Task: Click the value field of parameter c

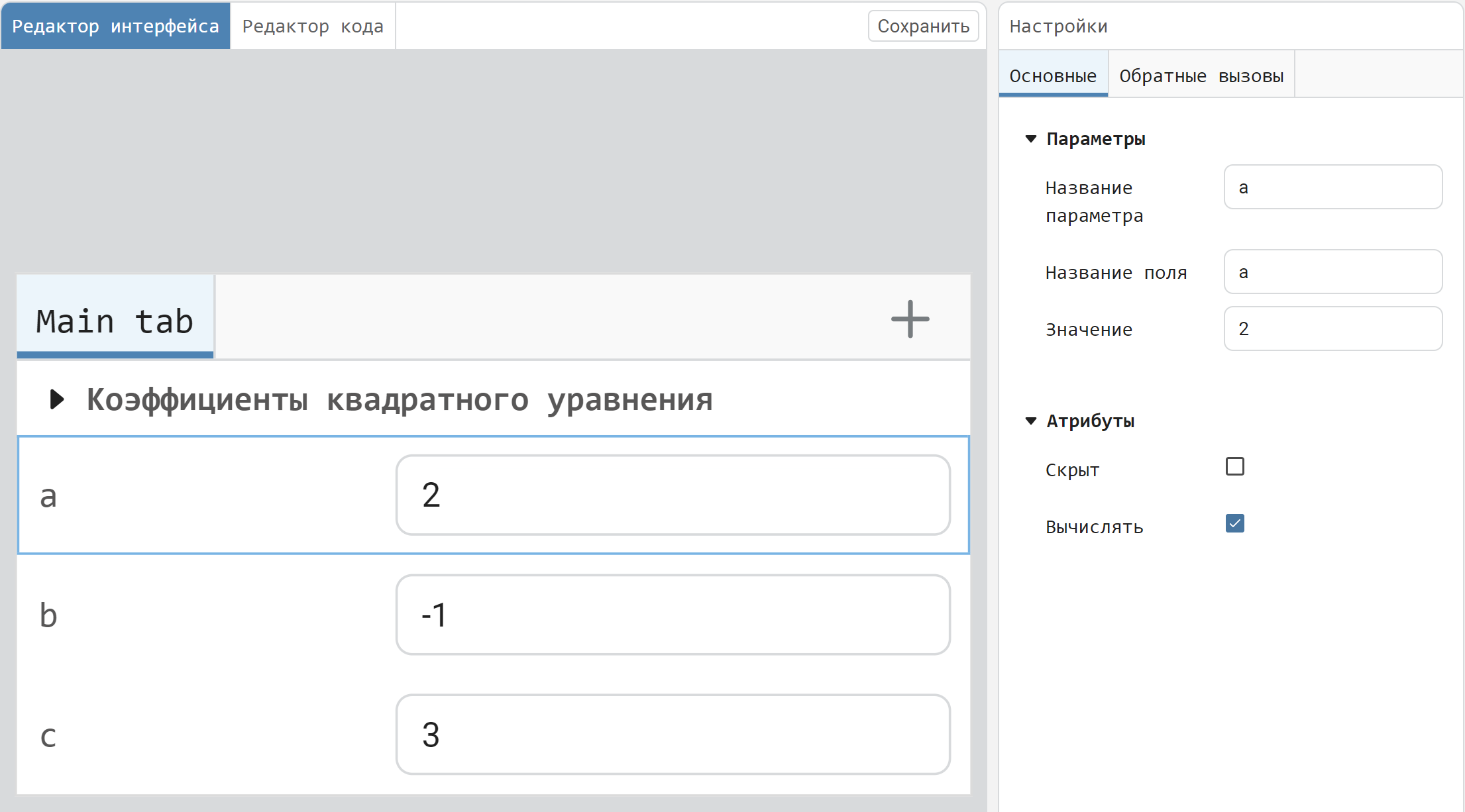Action: 673,735
